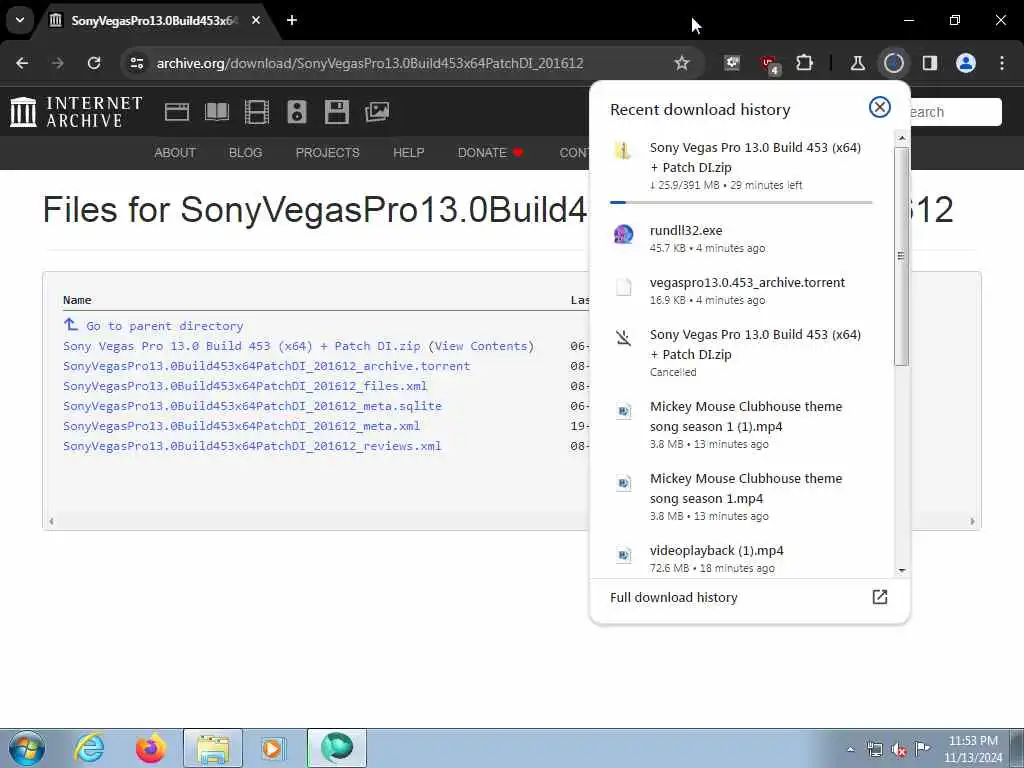Open the Texts book icon
Image resolution: width=1024 pixels, height=768 pixels.
217,112
